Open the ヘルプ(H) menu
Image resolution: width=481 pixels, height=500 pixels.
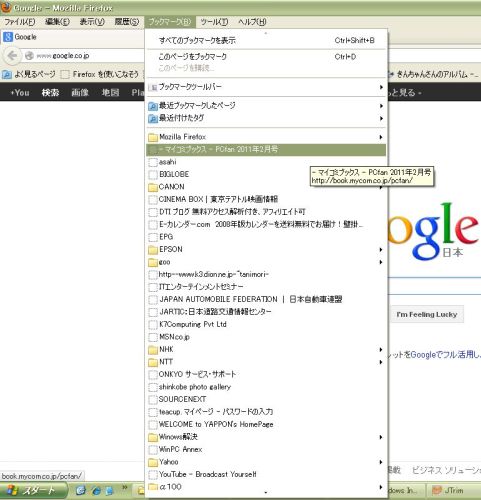[x=252, y=22]
